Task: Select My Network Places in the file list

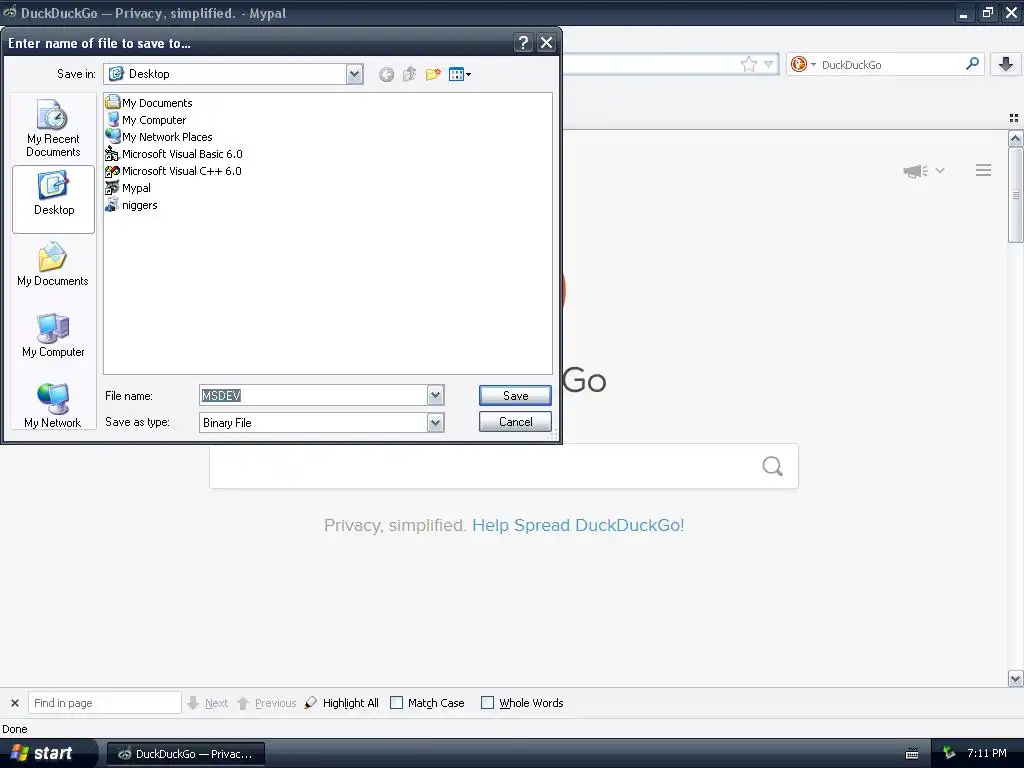Action: (x=159, y=136)
